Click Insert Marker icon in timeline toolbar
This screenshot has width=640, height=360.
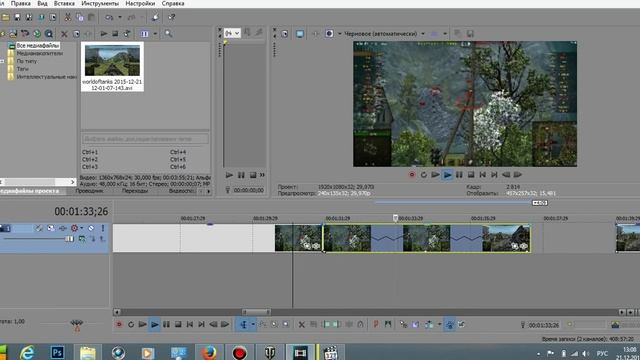coord(376,324)
